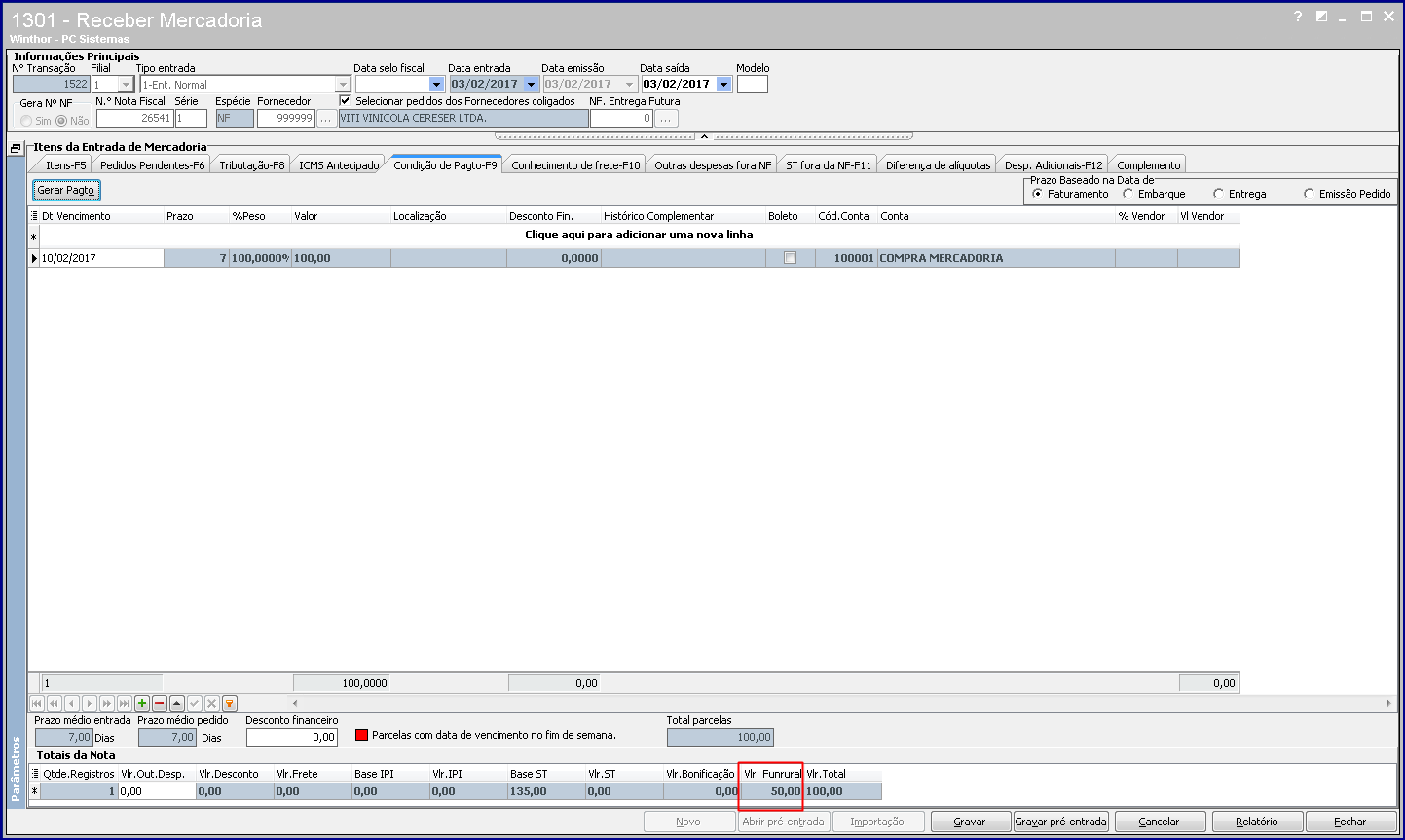Cancel edit with the X navigator icon
Image resolution: width=1405 pixels, height=840 pixels.
[212, 703]
